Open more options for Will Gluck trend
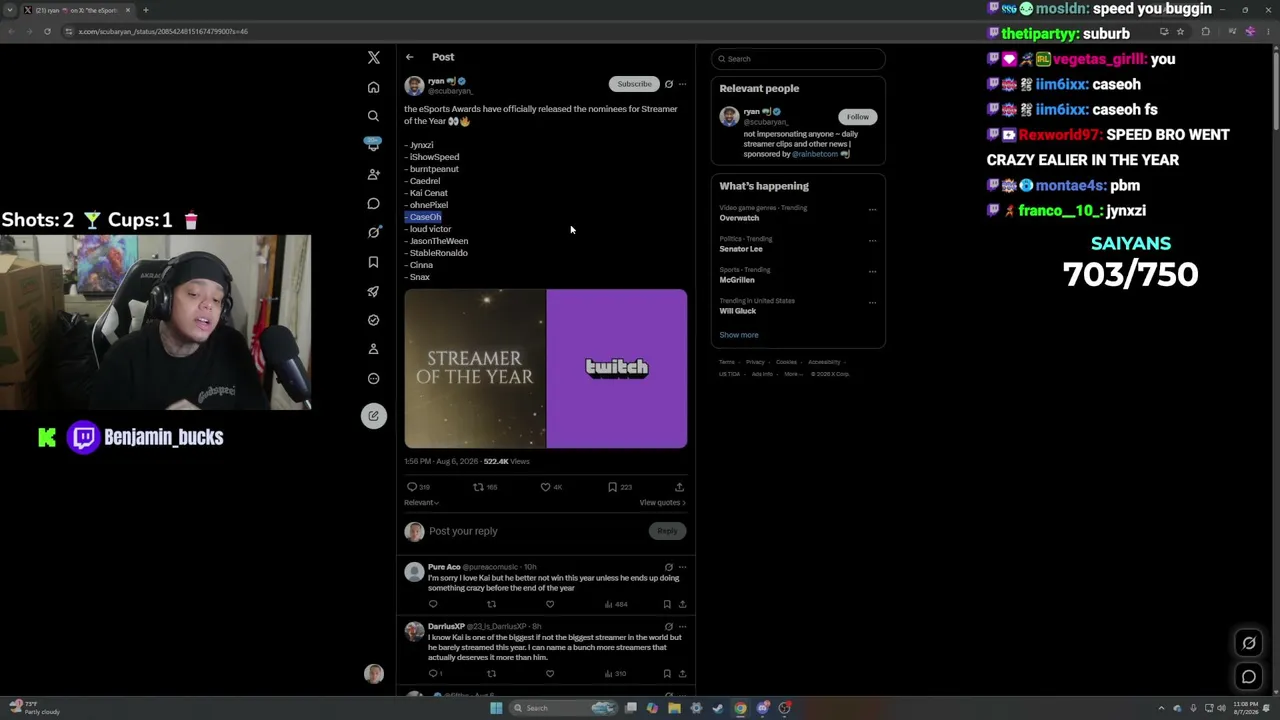Image resolution: width=1280 pixels, height=720 pixels. pyautogui.click(x=872, y=302)
